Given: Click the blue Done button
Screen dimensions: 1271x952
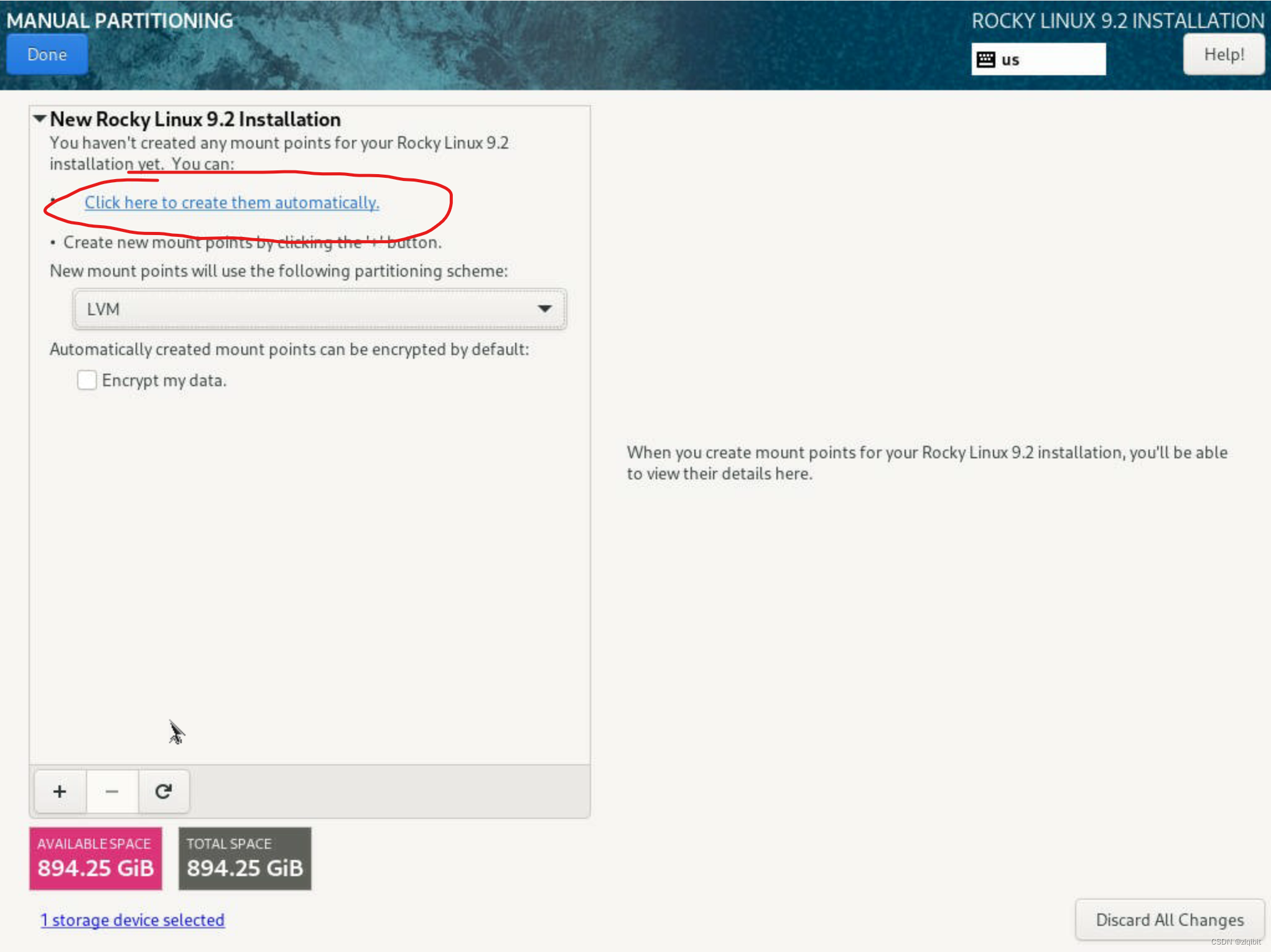Looking at the screenshot, I should [x=47, y=55].
